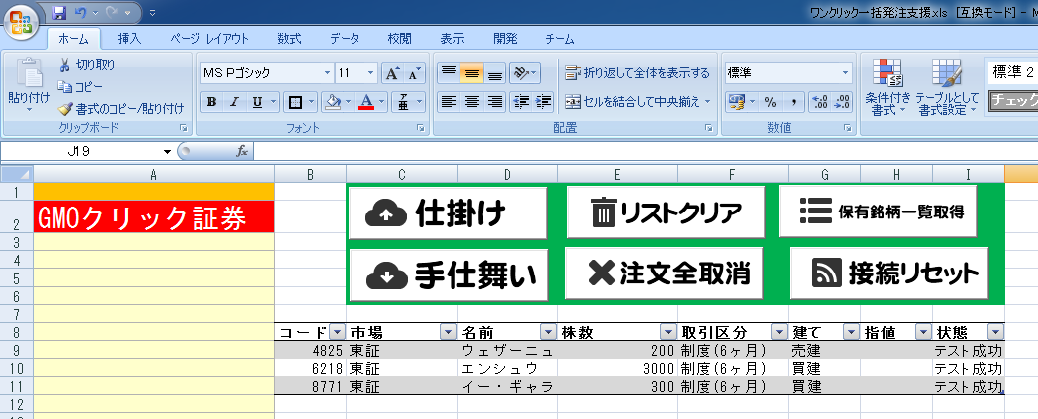This screenshot has width=1038, height=419.
Task: Open the 株数 column filter dropdown
Action: tap(669, 332)
